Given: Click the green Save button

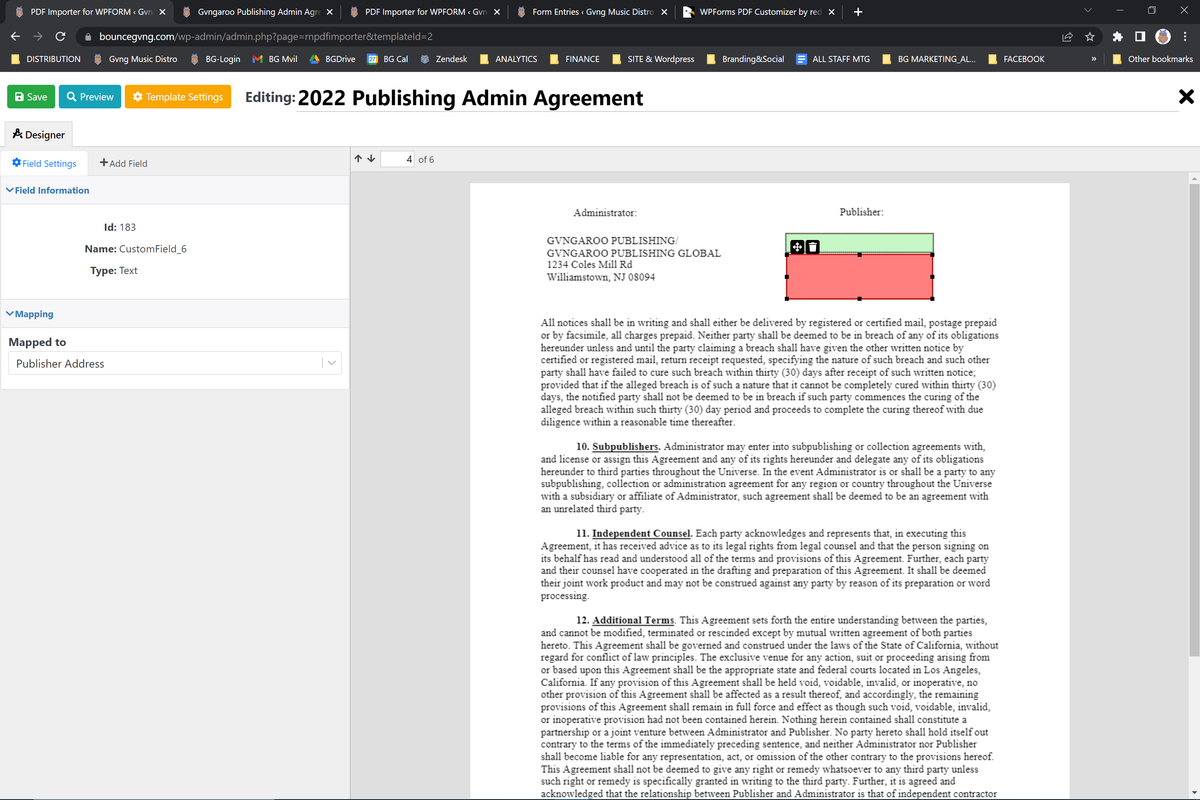Looking at the screenshot, I should tap(31, 97).
